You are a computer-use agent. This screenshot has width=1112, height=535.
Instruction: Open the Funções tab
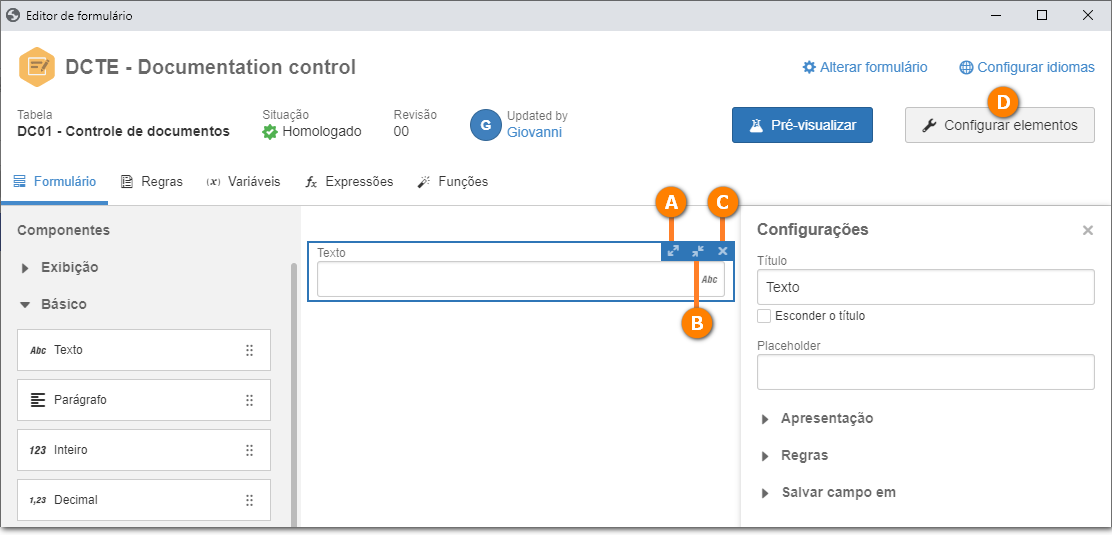pyautogui.click(x=452, y=182)
